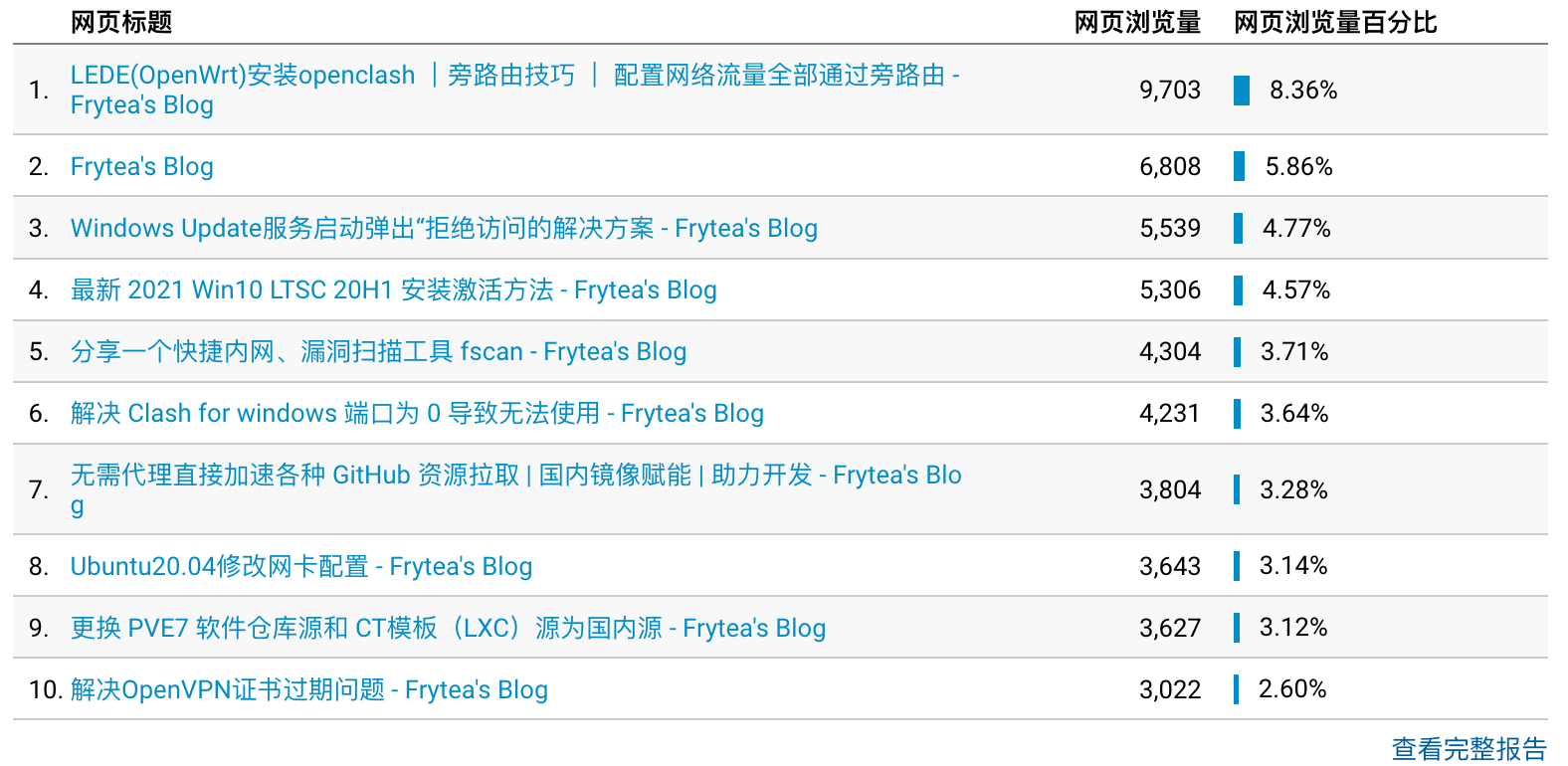This screenshot has height=766, width=1568.
Task: Open the PVE7 software repository article link
Action: pos(448,629)
